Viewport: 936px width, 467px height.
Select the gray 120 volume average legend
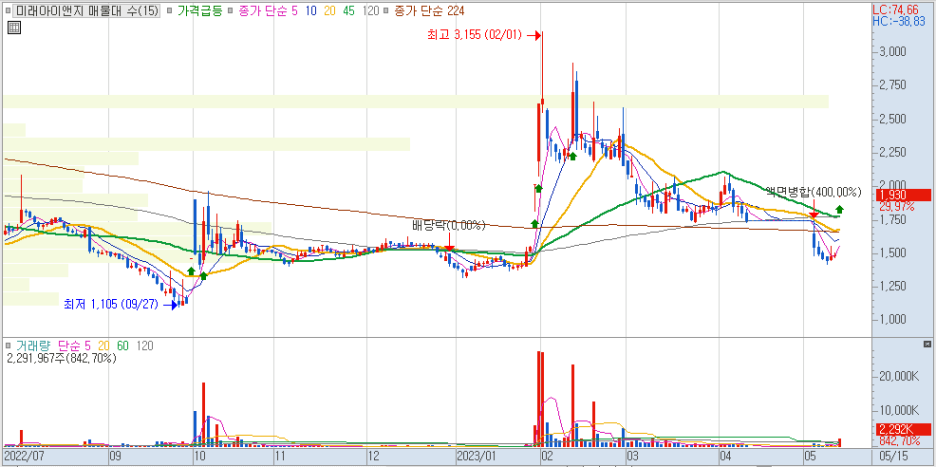pos(144,345)
